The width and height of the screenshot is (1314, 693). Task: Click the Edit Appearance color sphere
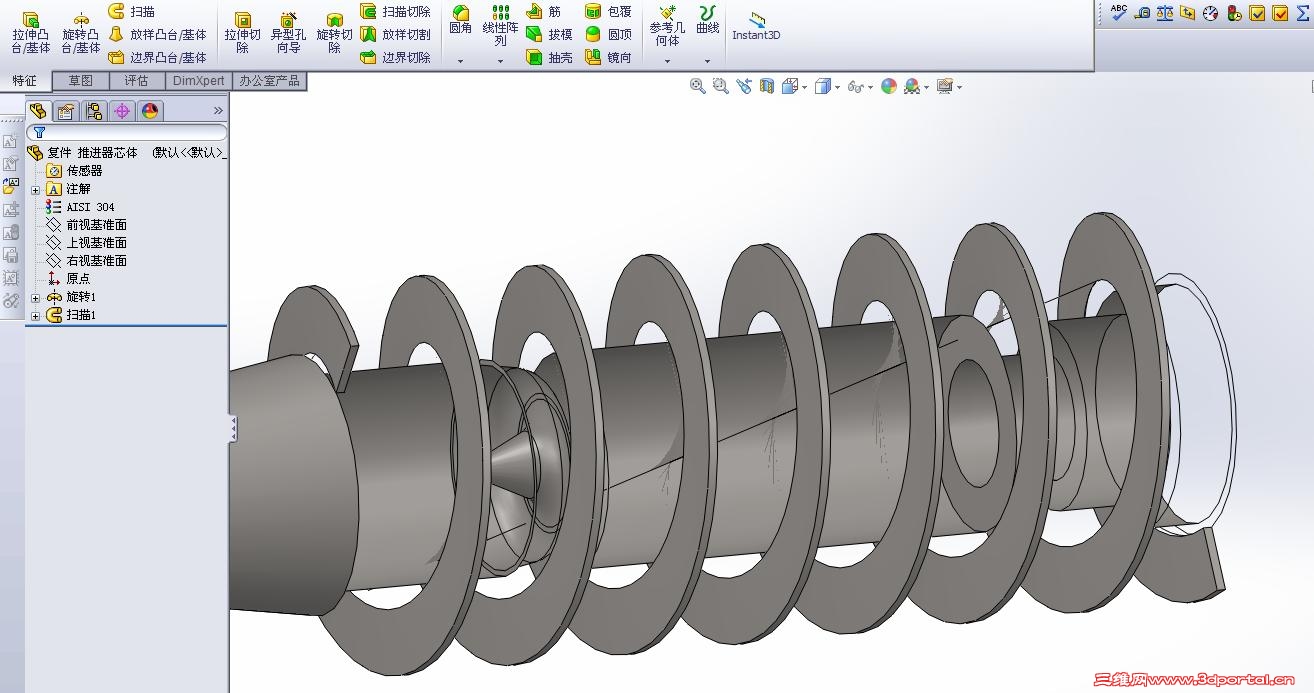[x=889, y=87]
